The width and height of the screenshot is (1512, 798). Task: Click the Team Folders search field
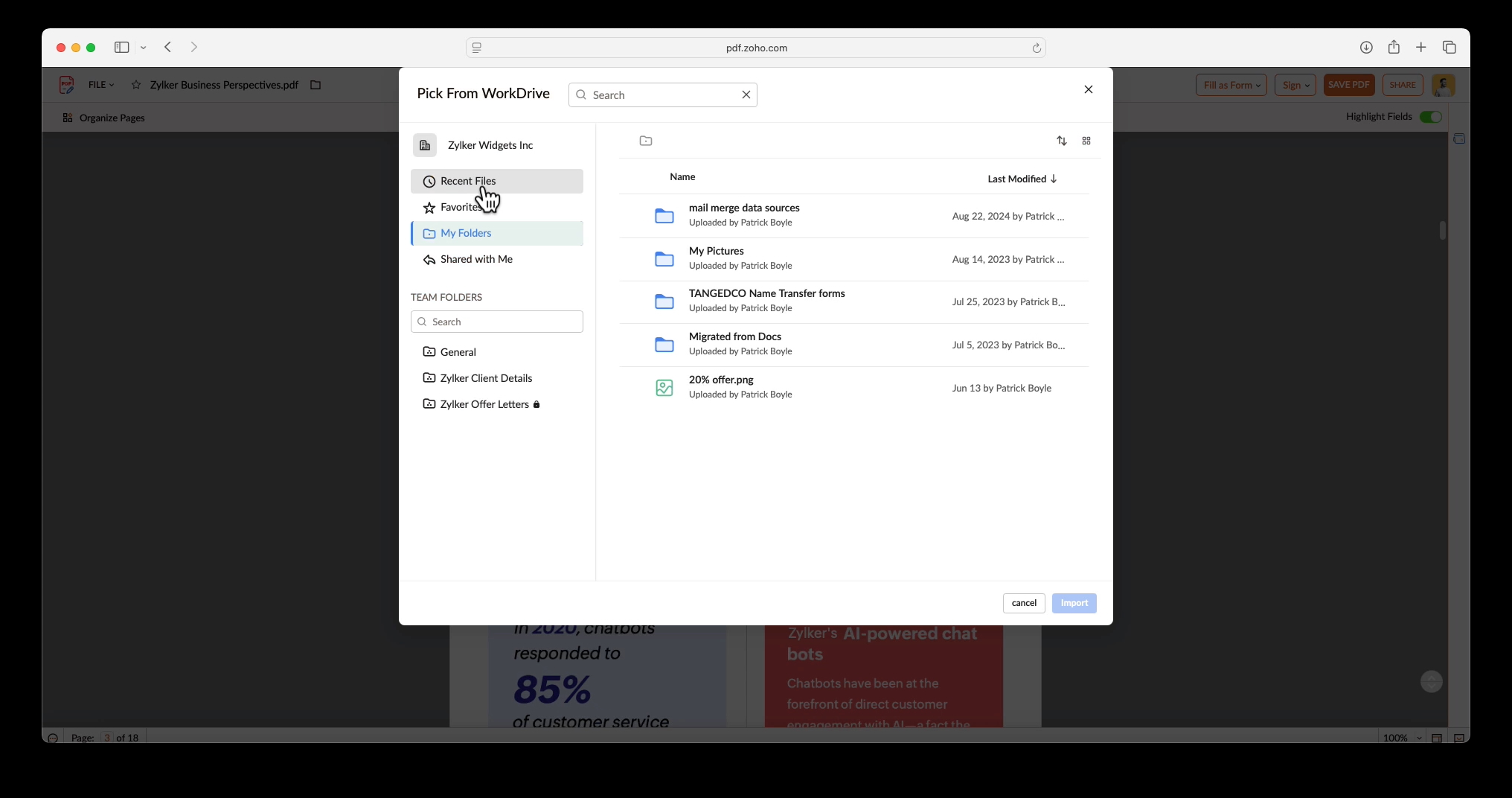pos(496,322)
